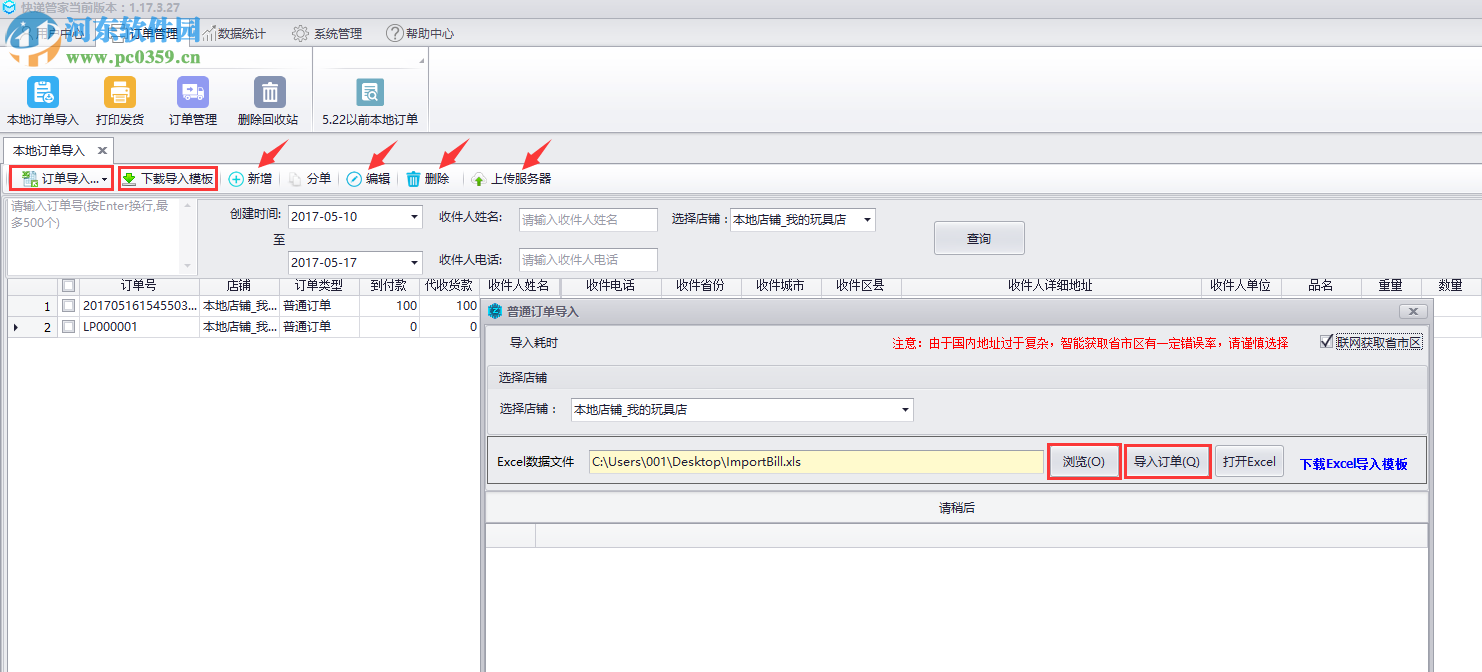Click the ribbon group expander arrow
The height and width of the screenshot is (672, 1482).
pyautogui.click(x=422, y=60)
